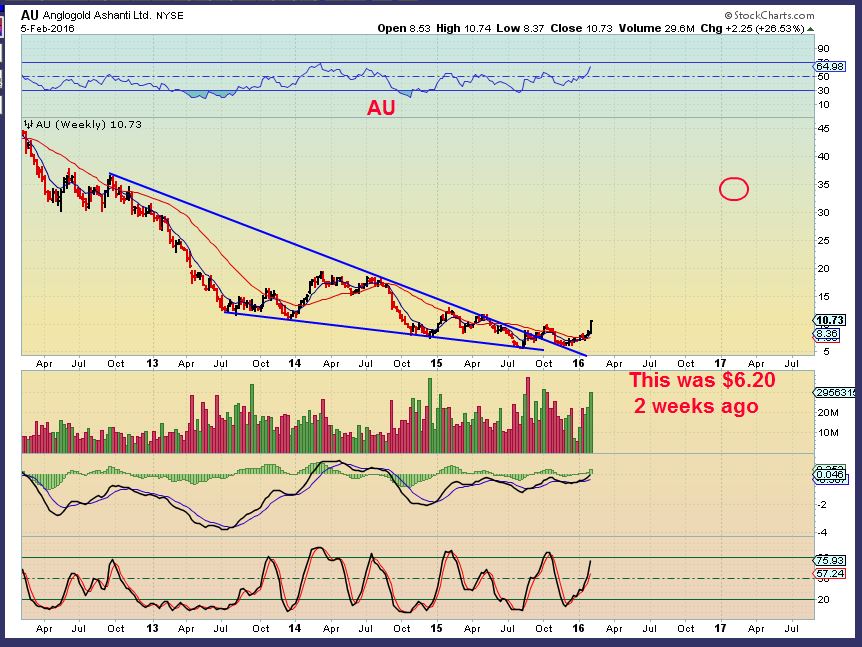The height and width of the screenshot is (647, 862).
Task: Click the 'Open 8.53' value
Action: (x=404, y=28)
